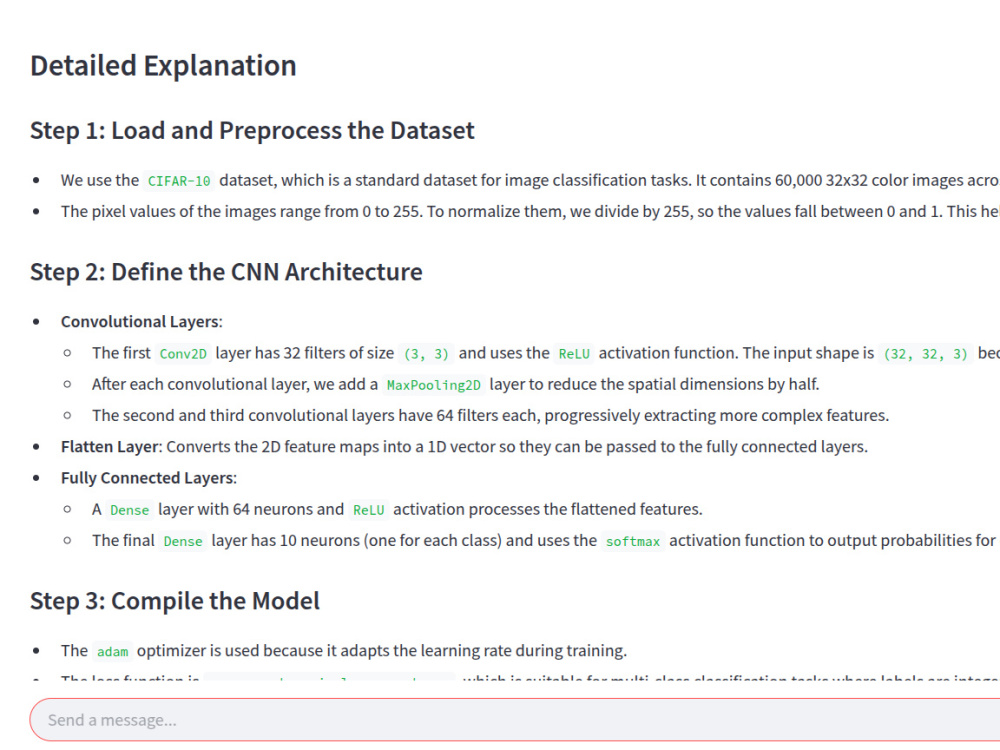Select the adam optimizer code text

coord(112,652)
